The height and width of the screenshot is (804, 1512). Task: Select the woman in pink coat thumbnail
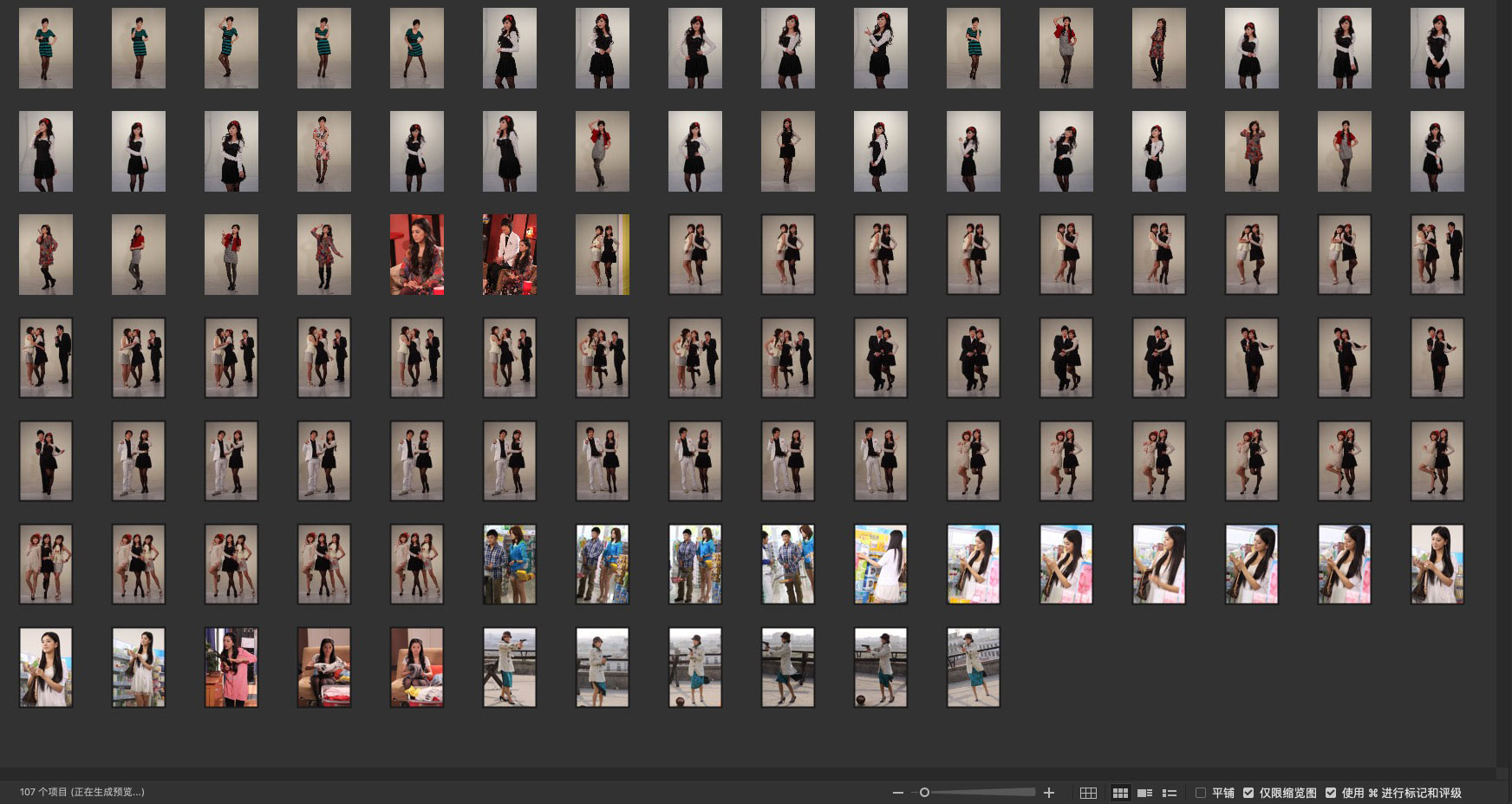[x=231, y=667]
